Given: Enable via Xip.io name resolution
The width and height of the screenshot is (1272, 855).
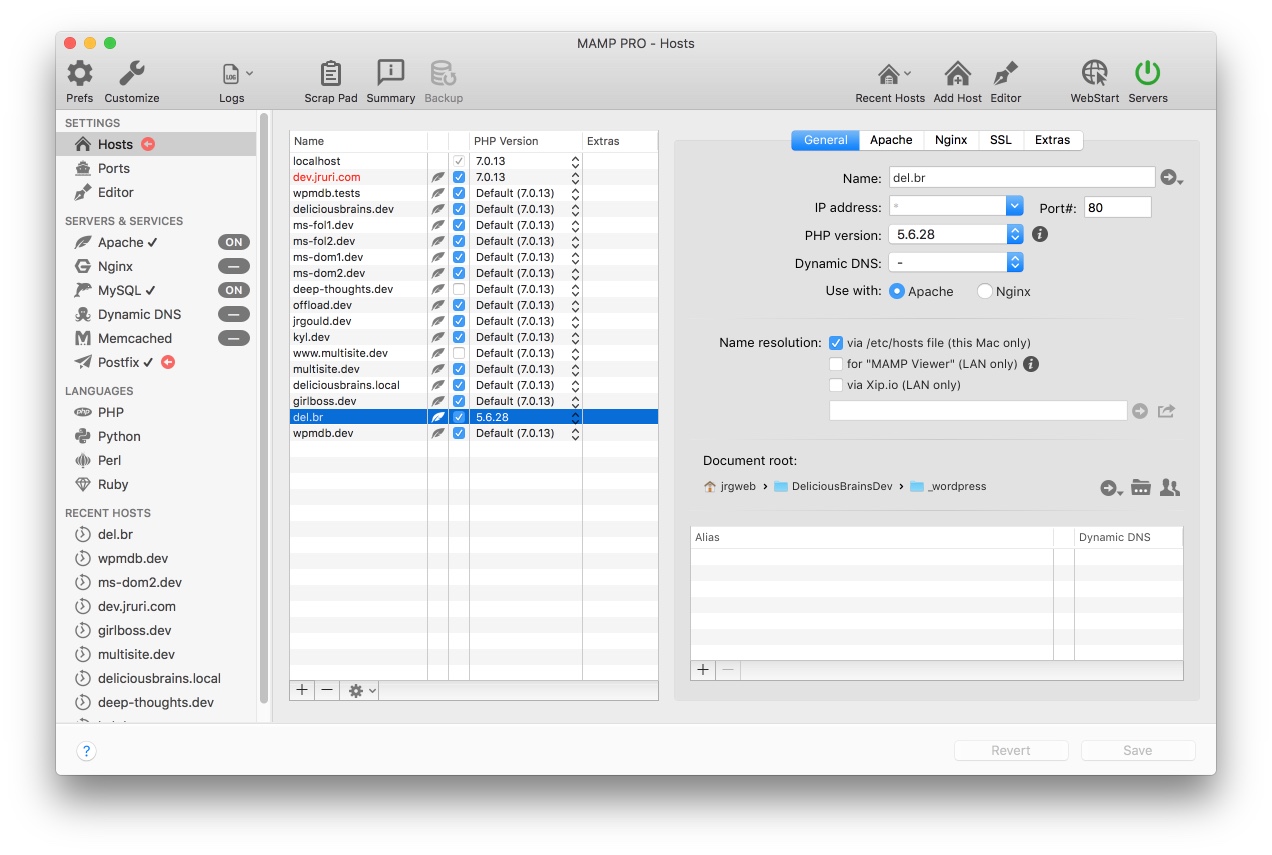Looking at the screenshot, I should pyautogui.click(x=836, y=385).
